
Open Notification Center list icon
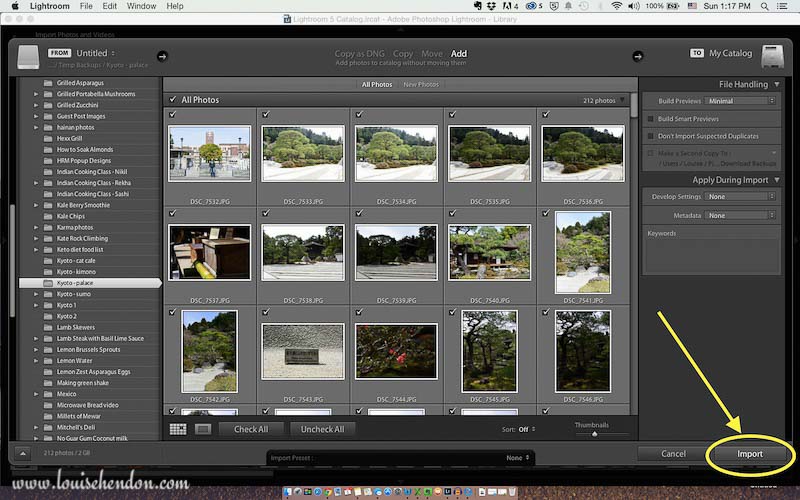782,6
